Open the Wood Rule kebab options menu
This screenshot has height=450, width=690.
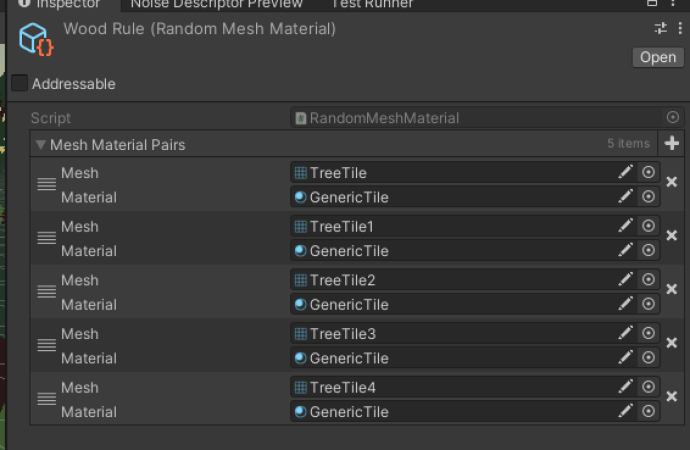point(680,29)
